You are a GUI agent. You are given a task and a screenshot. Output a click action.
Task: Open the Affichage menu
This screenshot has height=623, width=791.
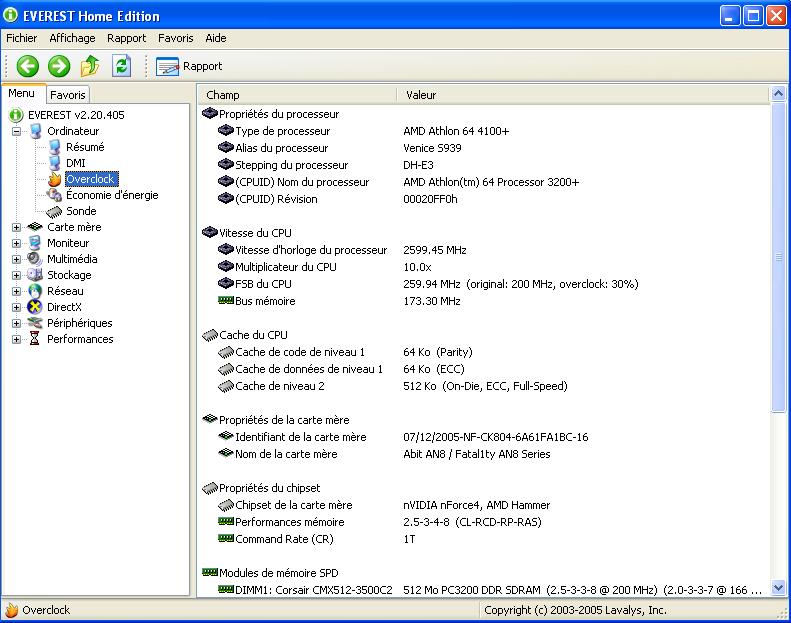(72, 38)
